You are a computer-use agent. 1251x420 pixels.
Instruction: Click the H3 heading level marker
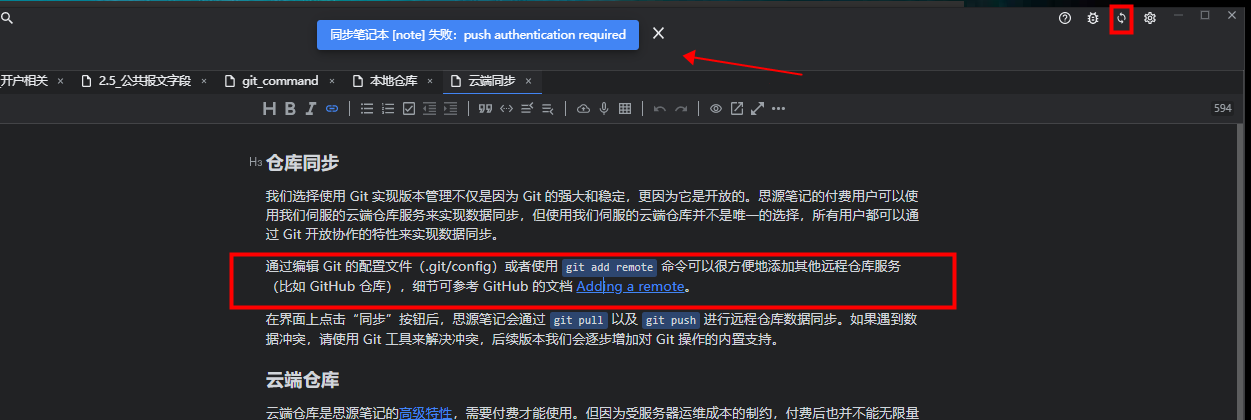pos(255,162)
